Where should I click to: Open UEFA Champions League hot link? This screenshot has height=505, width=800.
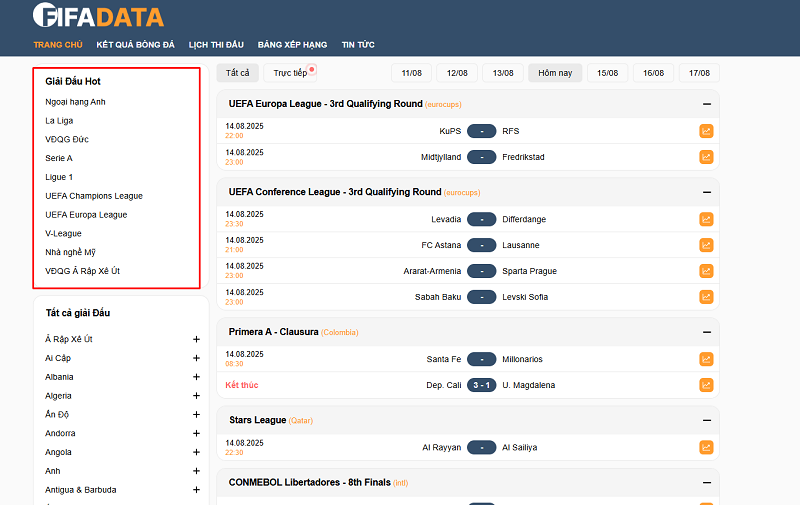(x=94, y=196)
